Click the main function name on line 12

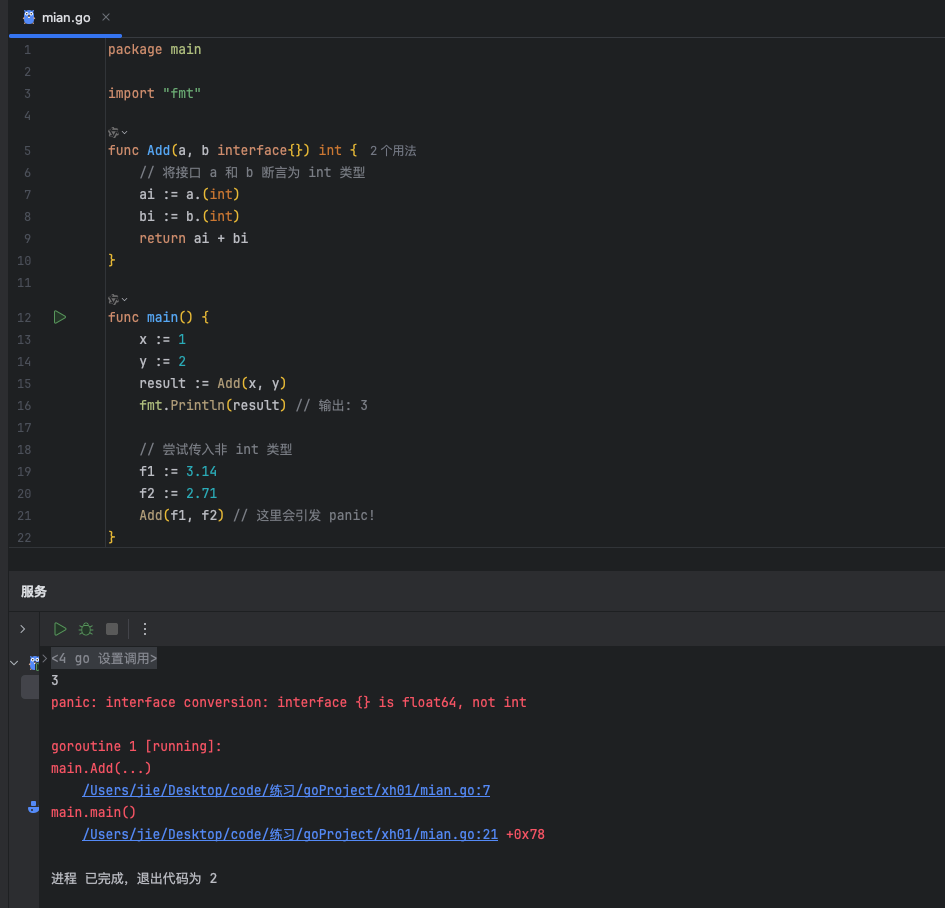[162, 318]
